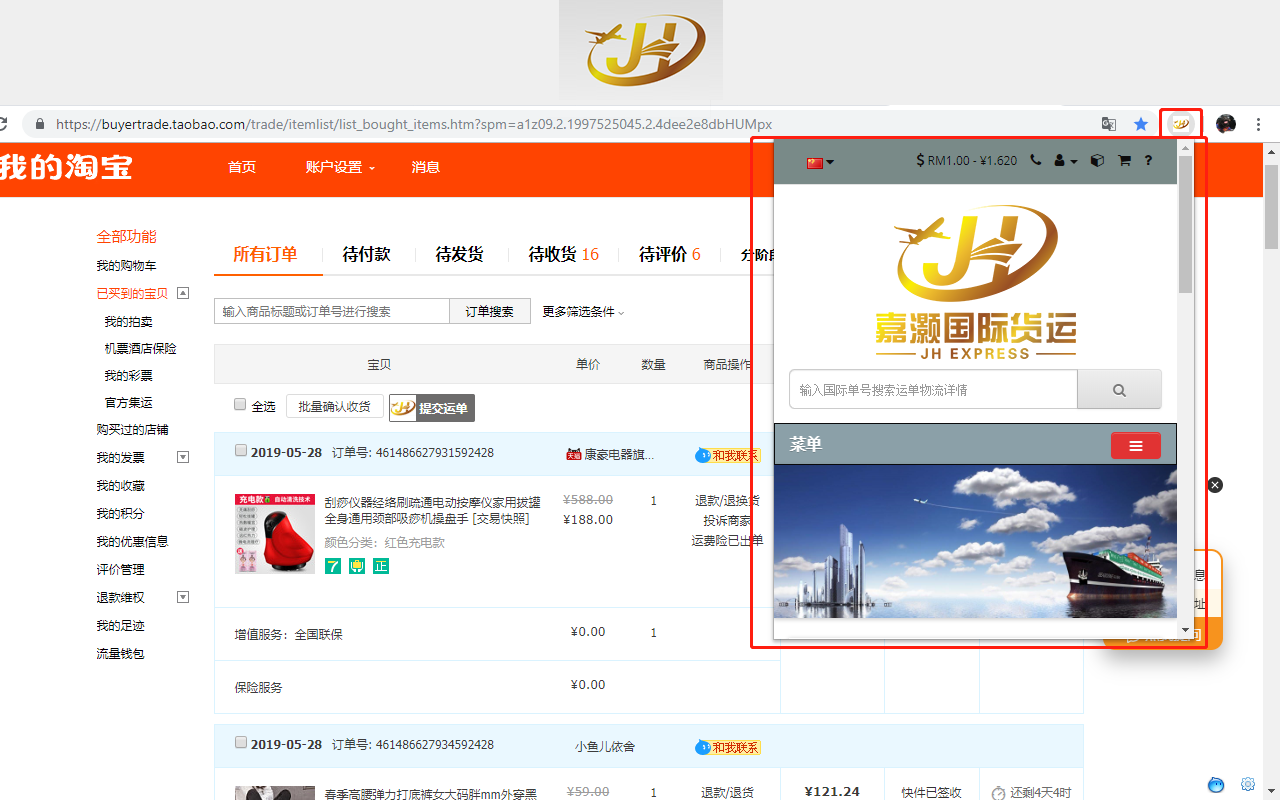The height and width of the screenshot is (800, 1280).
Task: Click the magnifier search button in popup
Action: point(1119,389)
